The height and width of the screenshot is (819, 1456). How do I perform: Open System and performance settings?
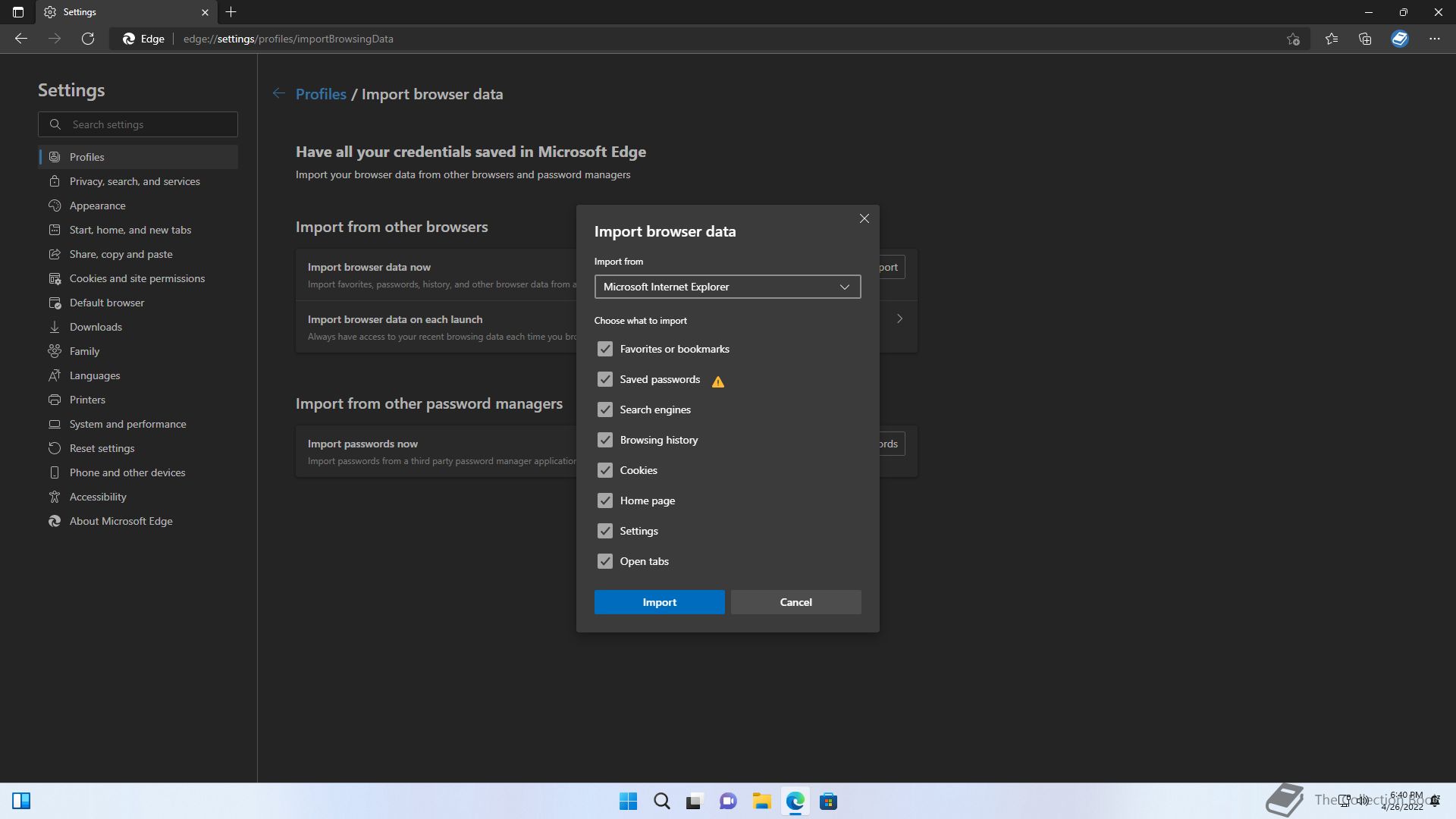click(x=138, y=424)
